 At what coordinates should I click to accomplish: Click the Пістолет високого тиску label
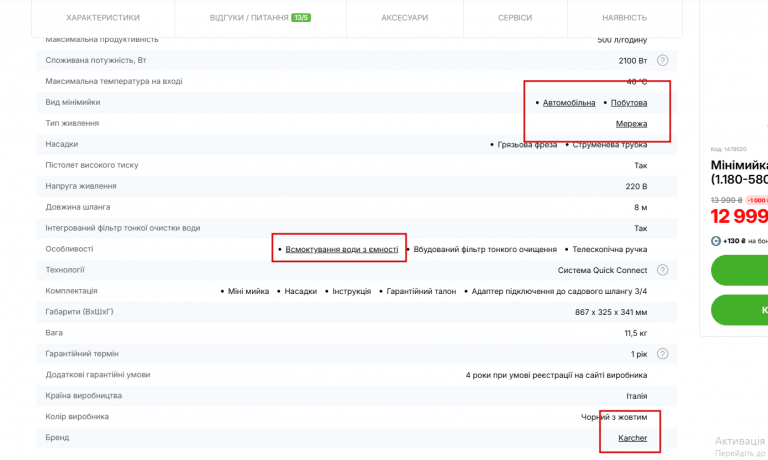tap(92, 165)
